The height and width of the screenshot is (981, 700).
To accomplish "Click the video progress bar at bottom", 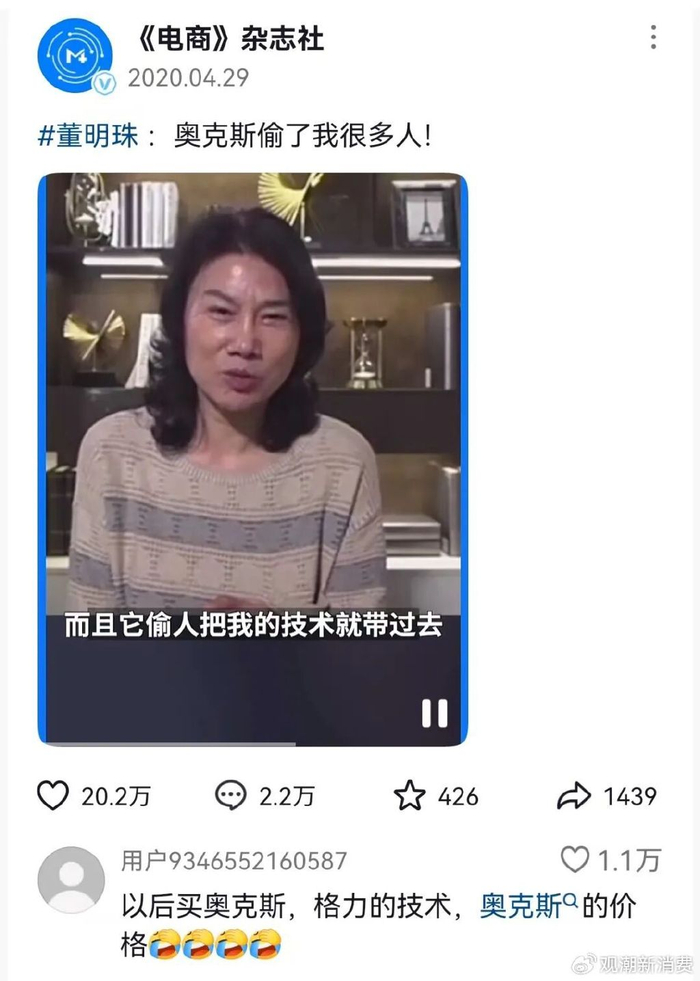I will pos(253,743).
